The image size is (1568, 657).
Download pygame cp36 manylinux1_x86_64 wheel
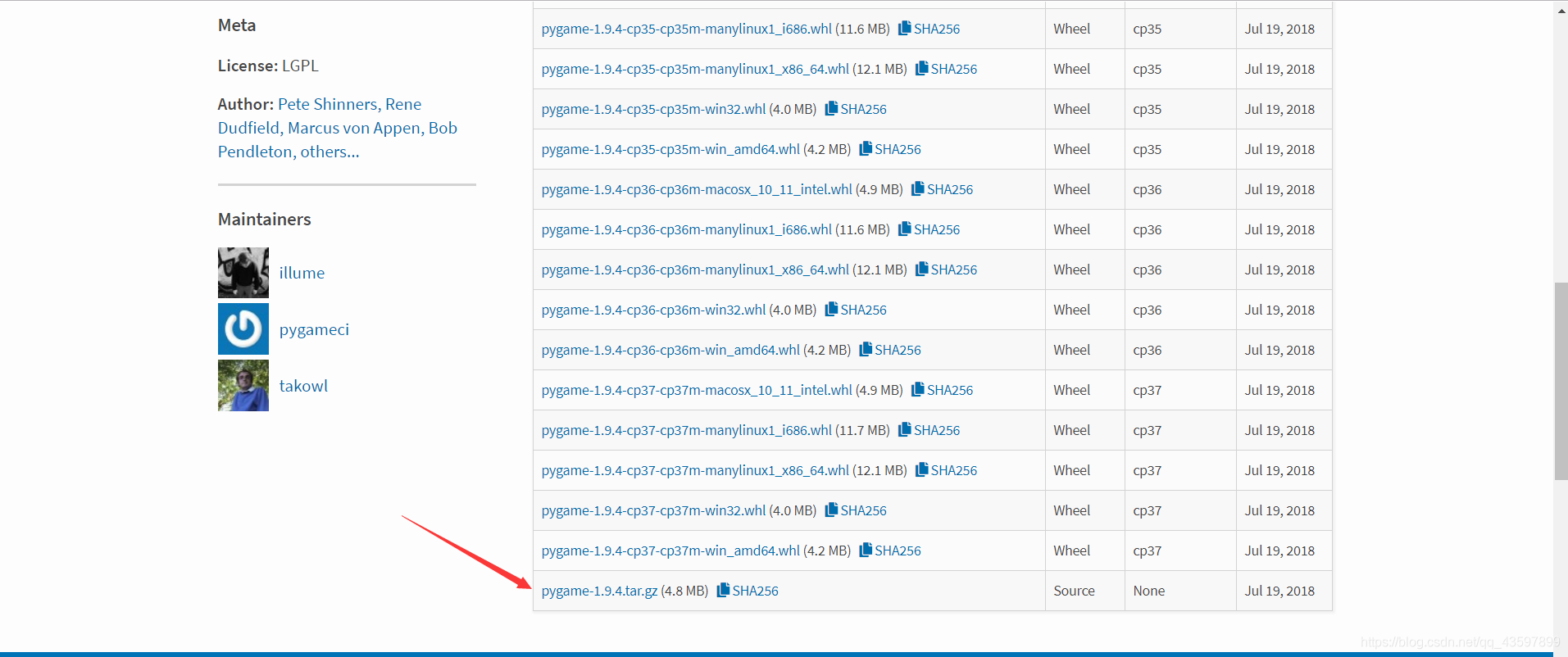695,270
